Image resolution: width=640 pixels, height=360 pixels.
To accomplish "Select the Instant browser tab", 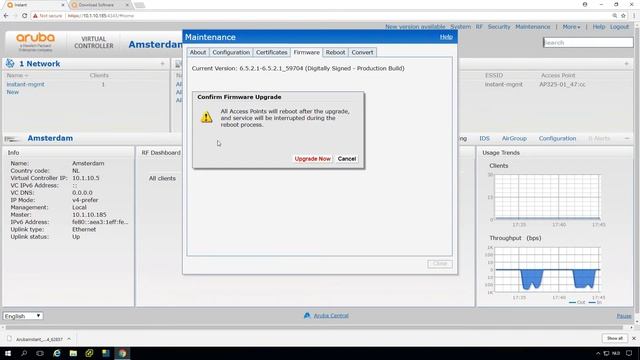I will point(34,5).
